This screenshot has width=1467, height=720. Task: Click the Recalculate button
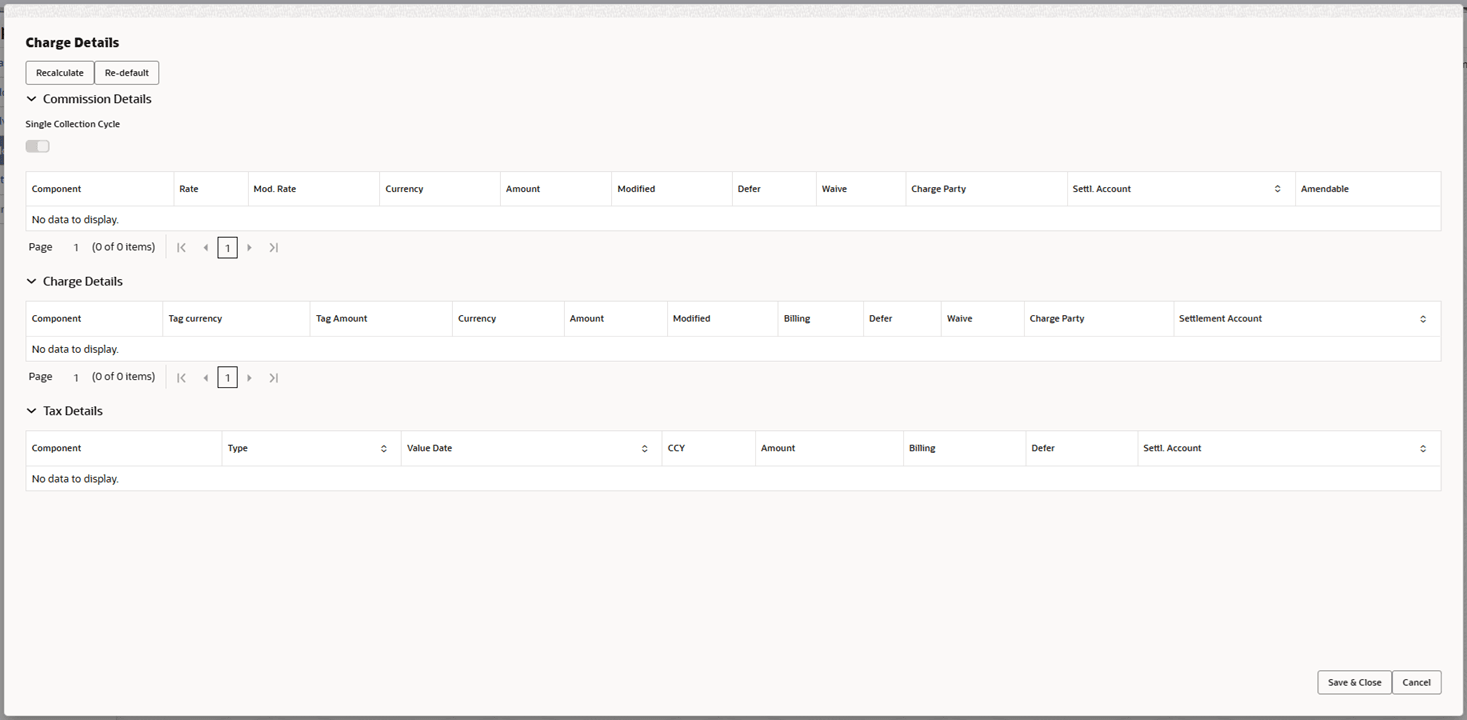pyautogui.click(x=59, y=72)
